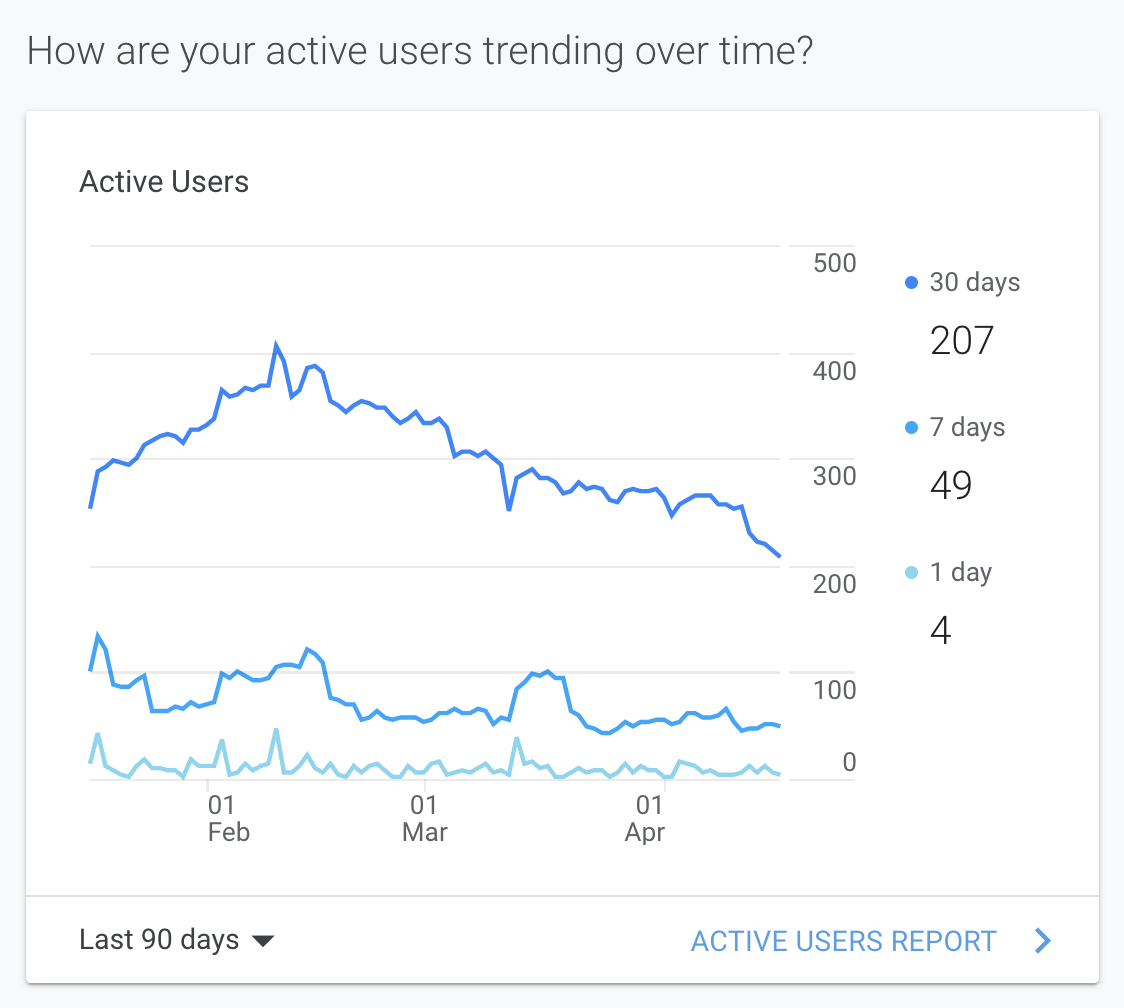Click the 49 value under 7 days
The height and width of the screenshot is (1008, 1124).
click(x=951, y=486)
